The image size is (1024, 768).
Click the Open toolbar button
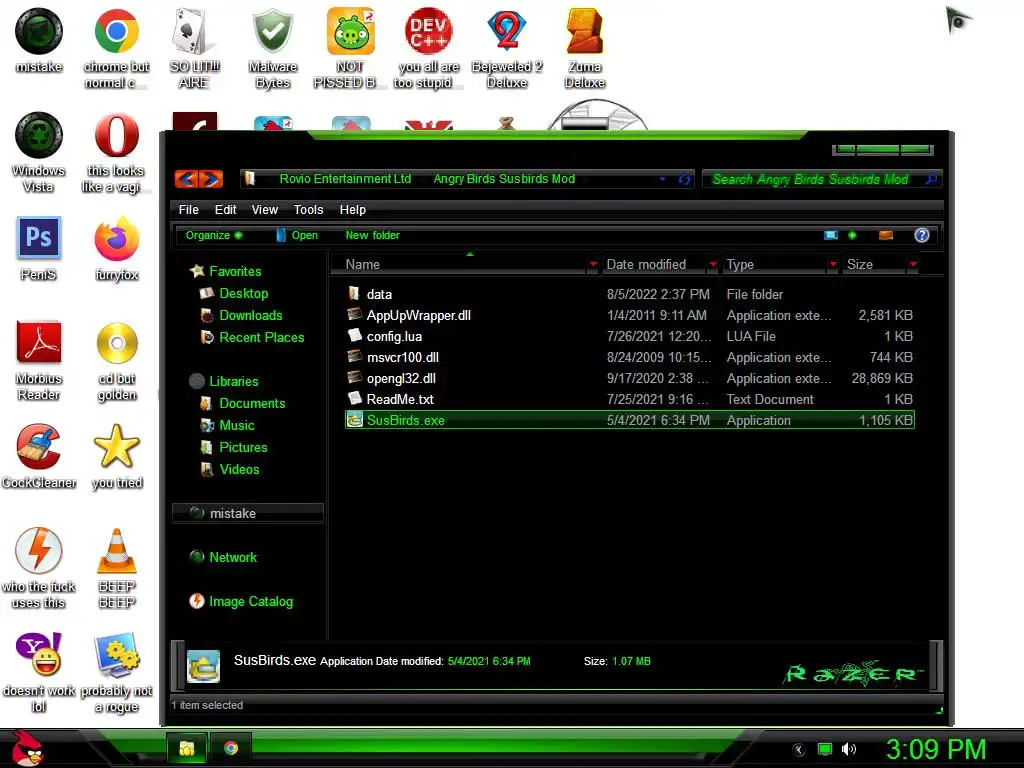click(x=297, y=235)
